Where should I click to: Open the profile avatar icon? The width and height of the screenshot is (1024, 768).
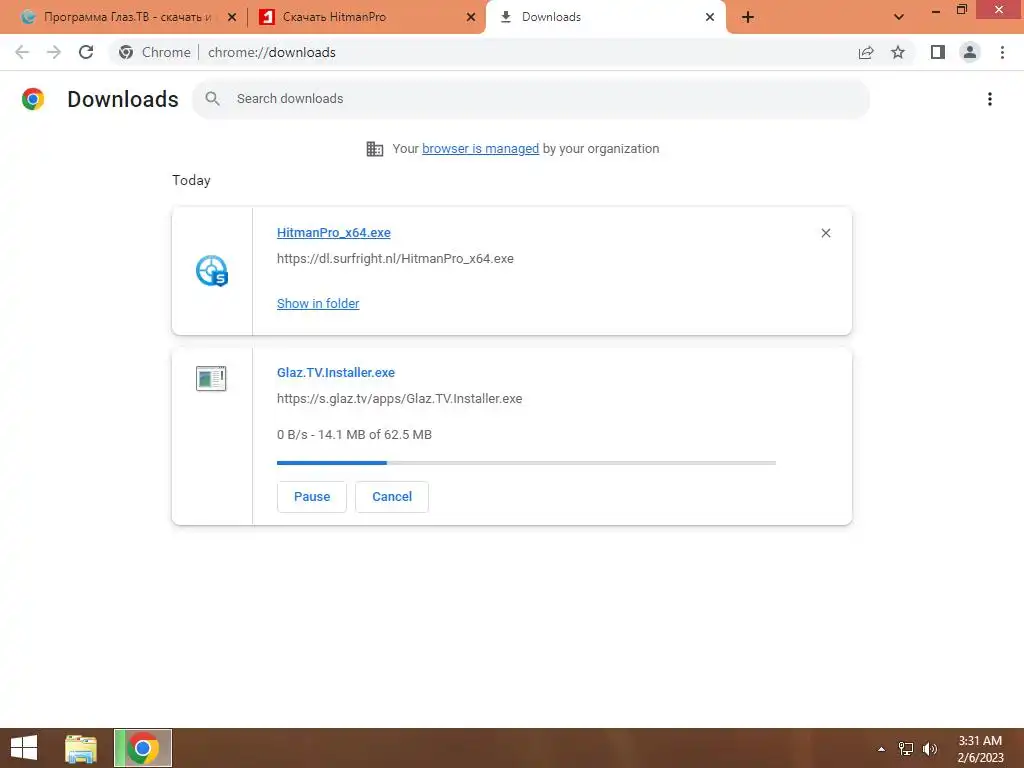point(970,52)
